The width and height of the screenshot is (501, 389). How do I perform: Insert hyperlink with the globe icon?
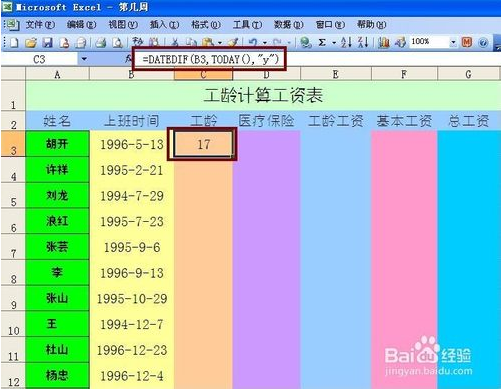305,43
